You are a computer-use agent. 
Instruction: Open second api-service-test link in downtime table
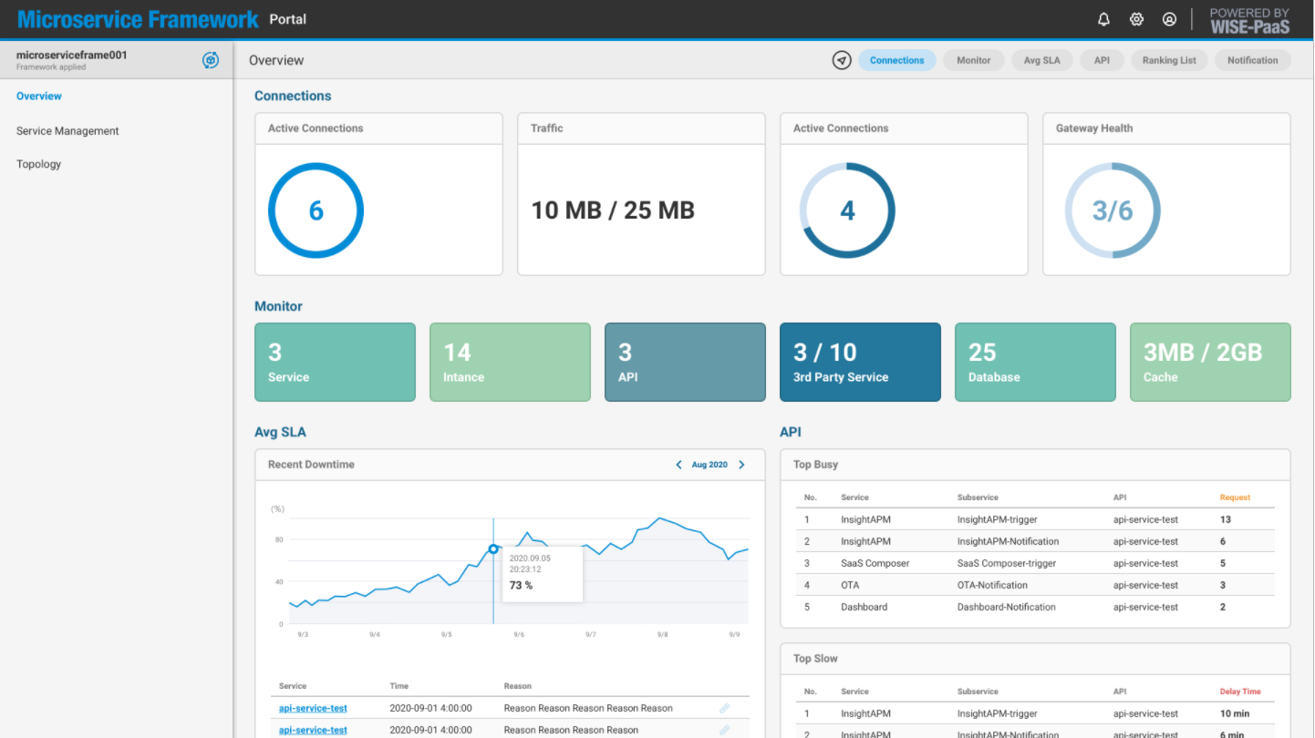coord(313,730)
